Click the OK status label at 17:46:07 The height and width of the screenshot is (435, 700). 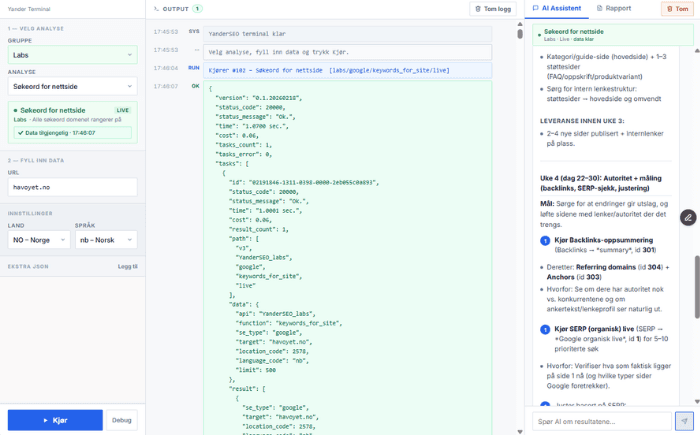(196, 86)
